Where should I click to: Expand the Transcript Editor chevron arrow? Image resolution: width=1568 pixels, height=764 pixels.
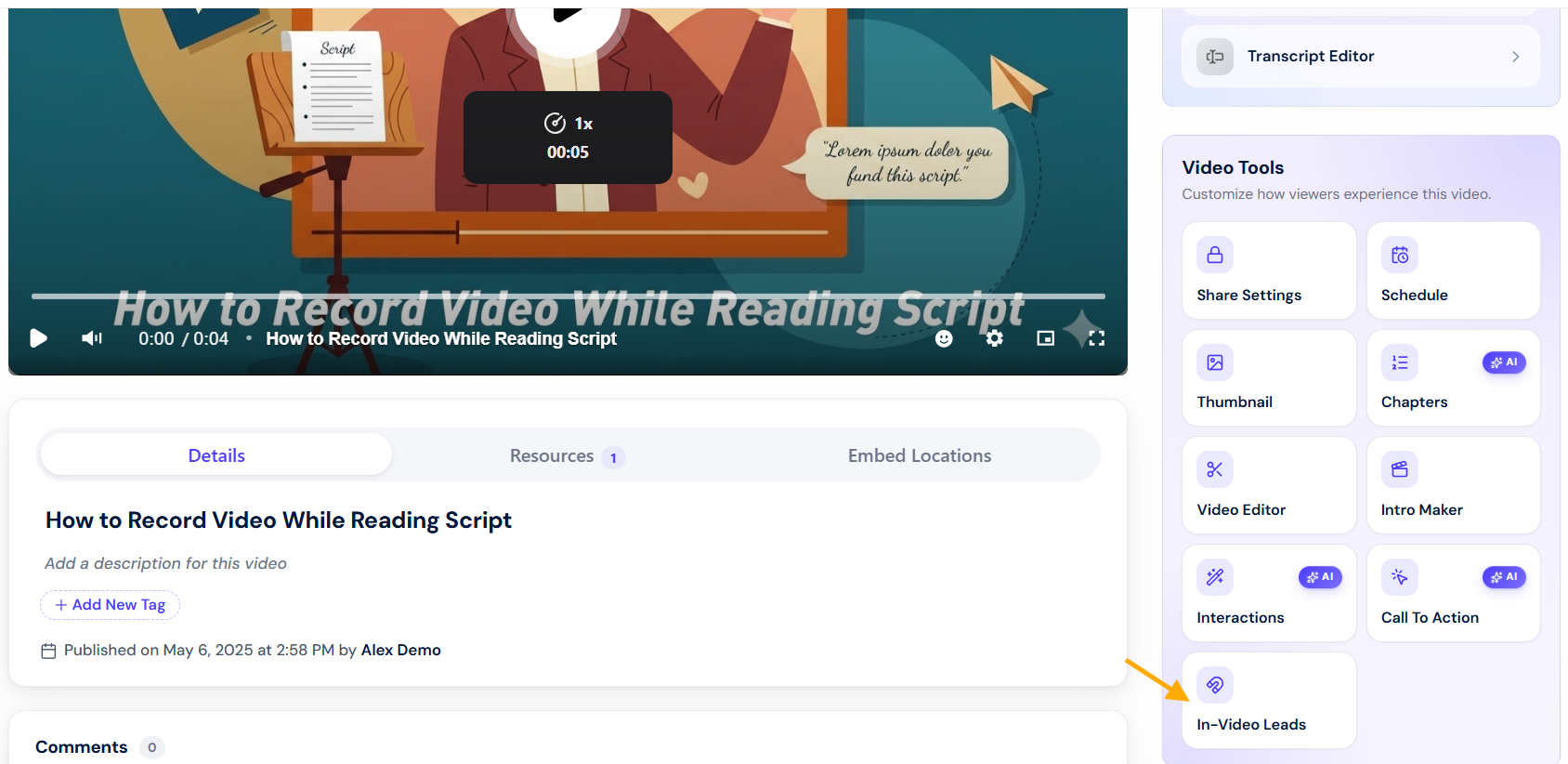(1515, 57)
